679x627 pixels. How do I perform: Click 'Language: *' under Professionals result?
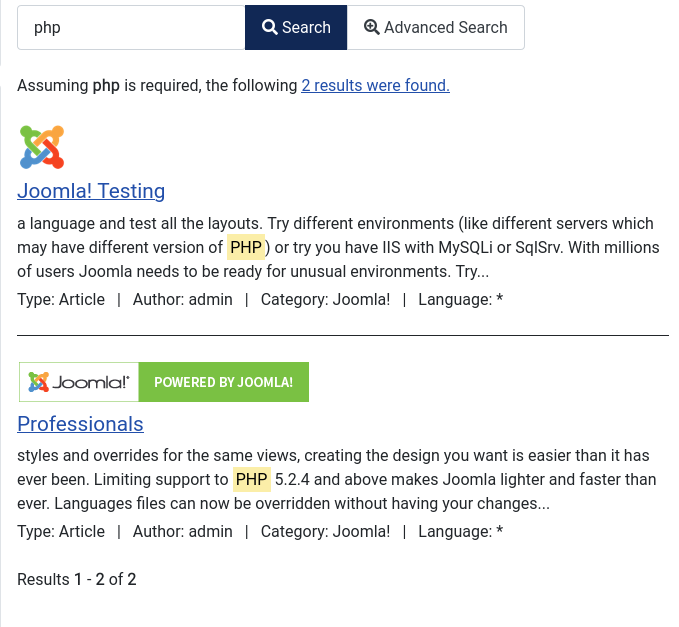[460, 532]
